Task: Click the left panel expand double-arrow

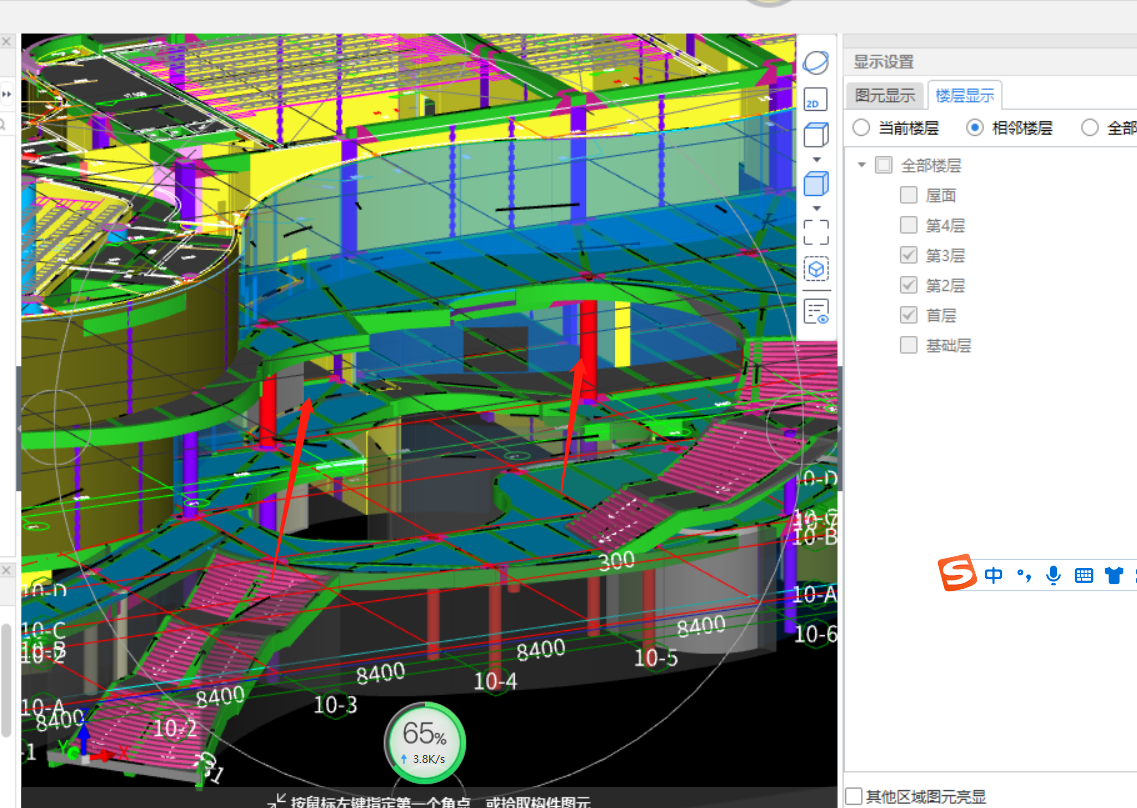Action: (7, 94)
